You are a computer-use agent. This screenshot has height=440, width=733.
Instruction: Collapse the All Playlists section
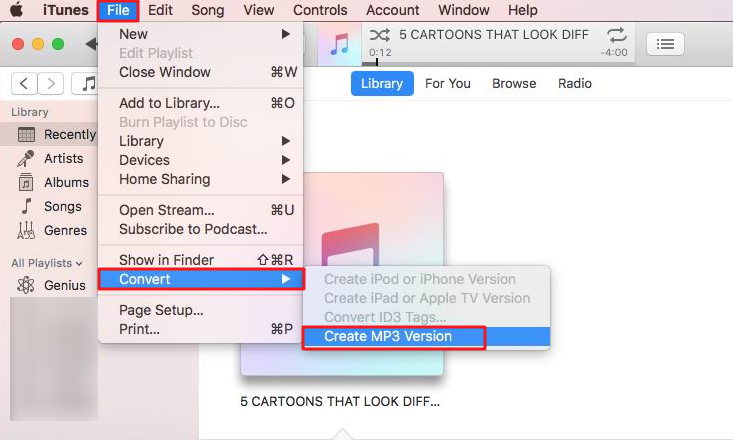pos(47,263)
